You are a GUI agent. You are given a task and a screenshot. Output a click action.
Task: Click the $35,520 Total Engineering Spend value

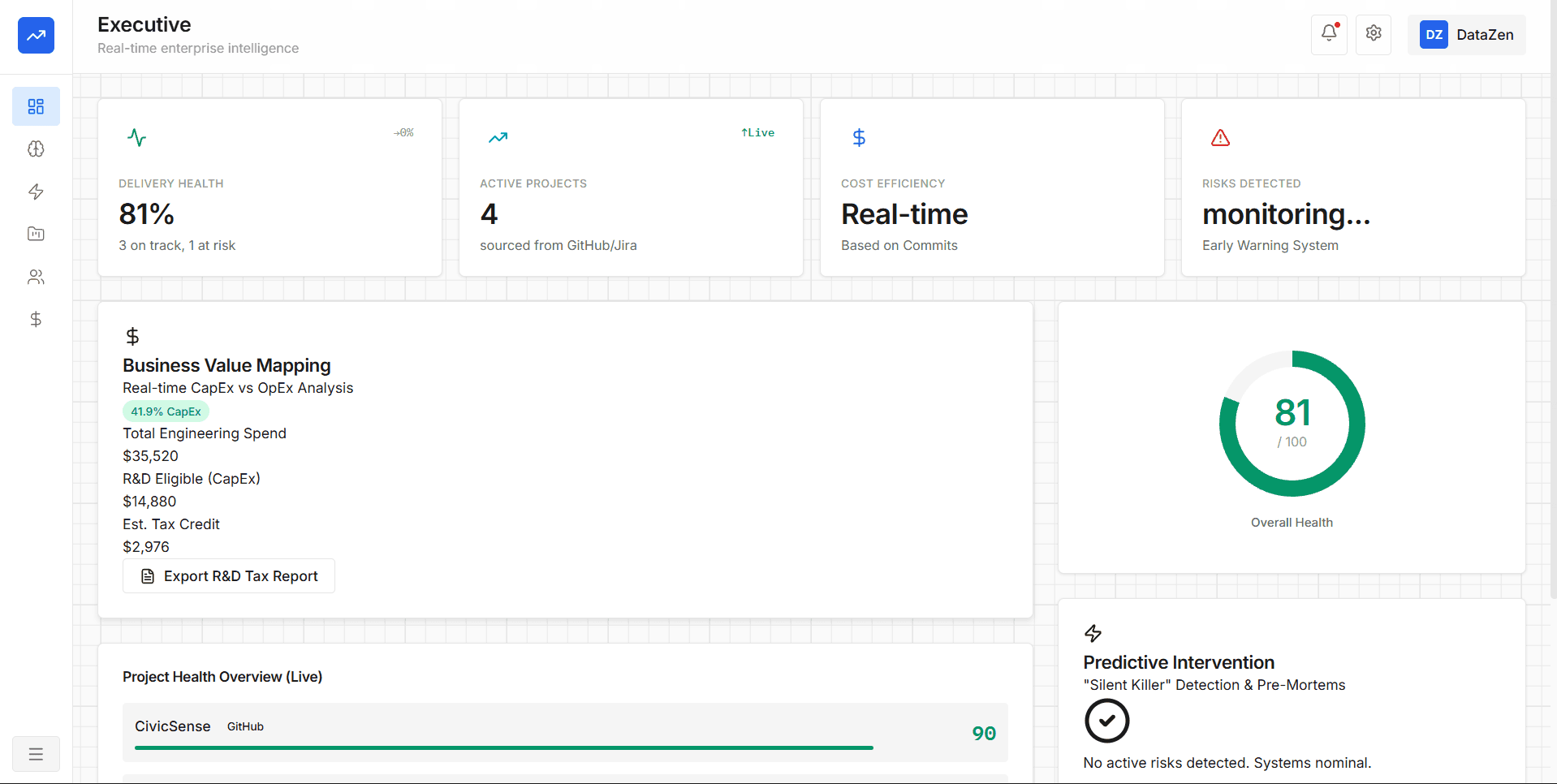tap(150, 456)
